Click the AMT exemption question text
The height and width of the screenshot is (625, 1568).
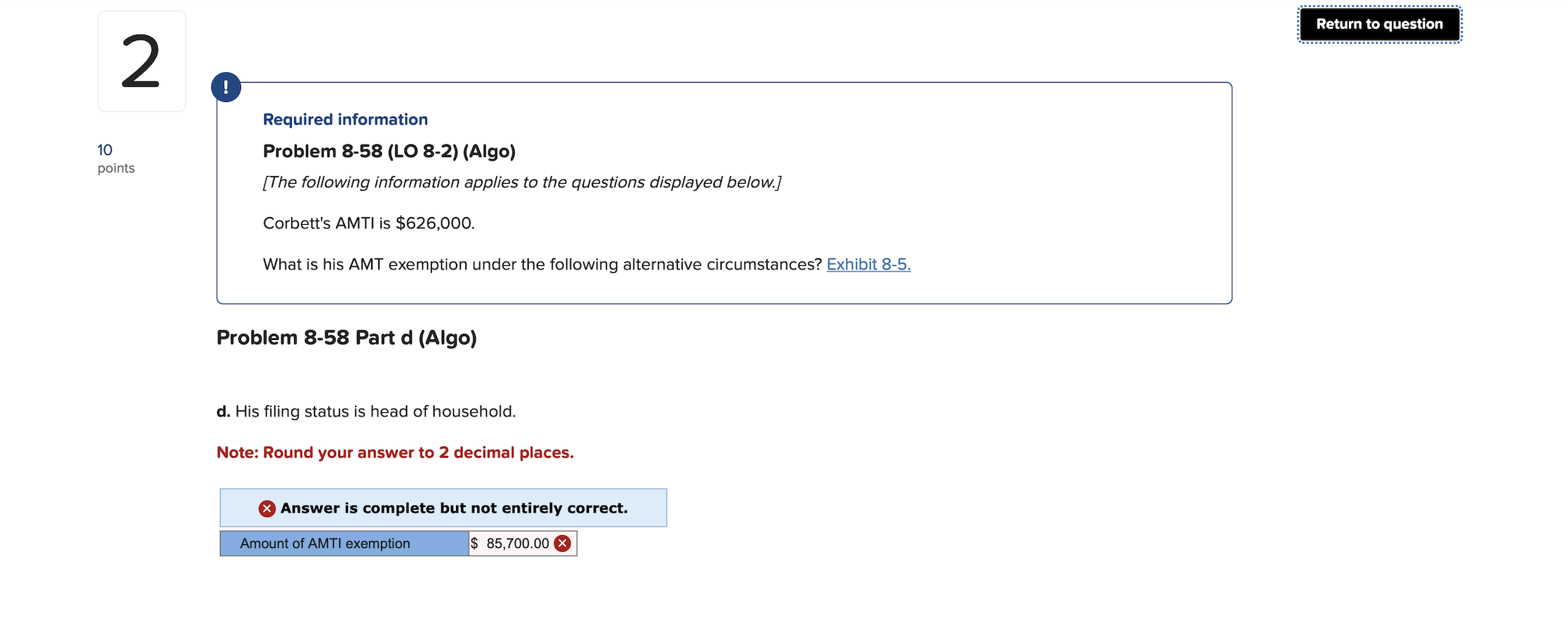click(541, 264)
